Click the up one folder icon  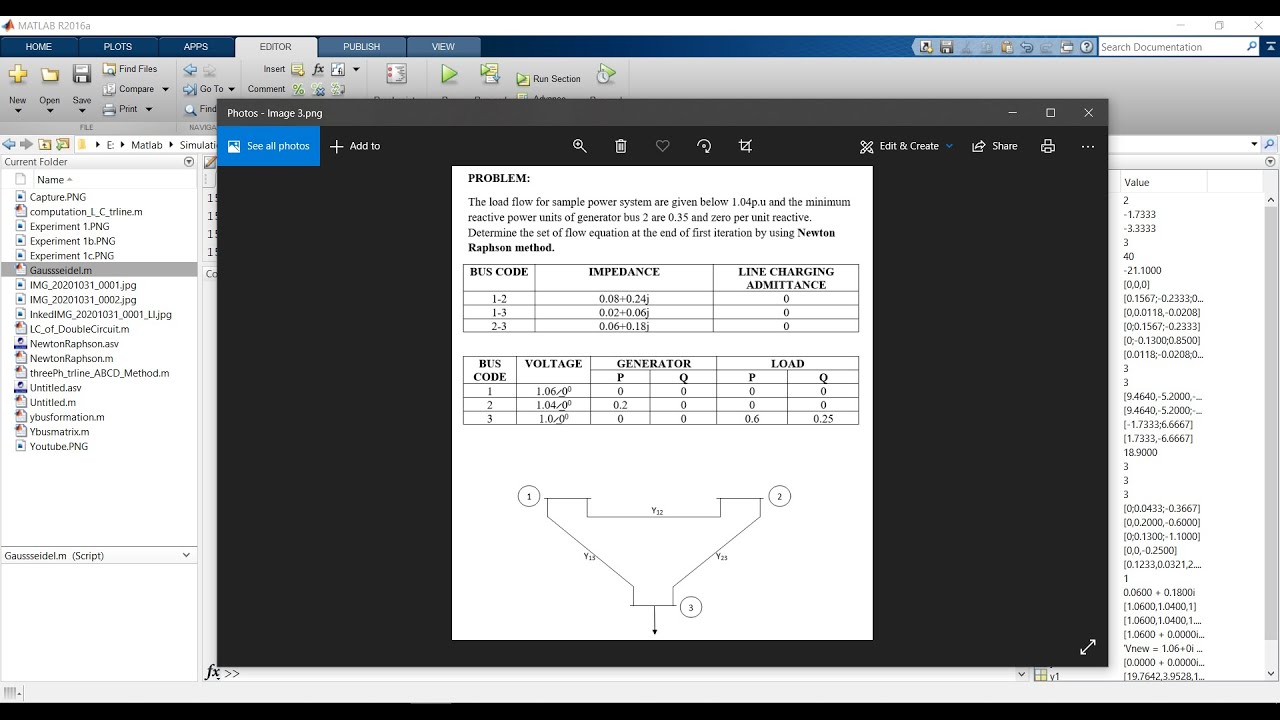point(45,145)
